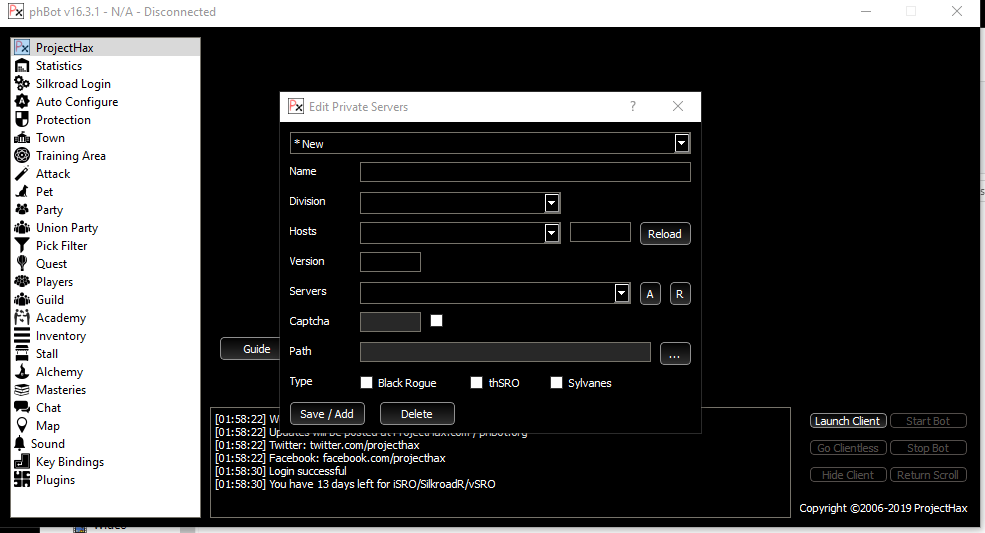Select the Protection shield icon
Viewport: 985px width, 533px height.
22,120
